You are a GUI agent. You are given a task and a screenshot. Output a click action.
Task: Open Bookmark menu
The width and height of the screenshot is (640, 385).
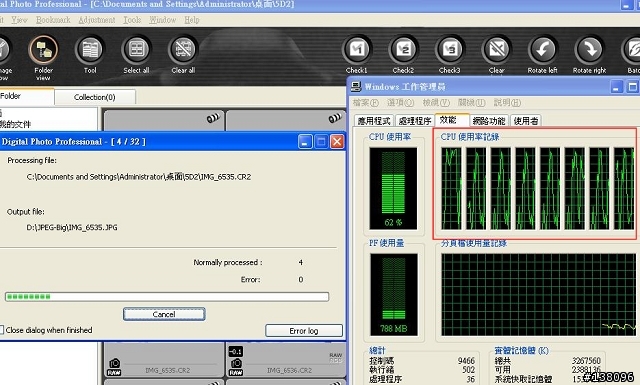(x=53, y=20)
